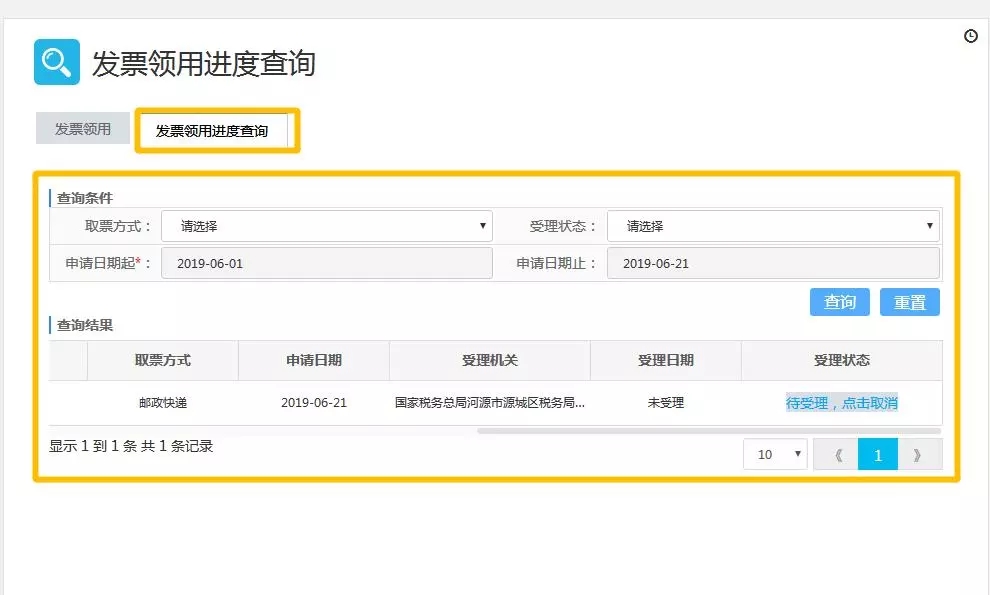Select the 邮政快递 result row
The width and height of the screenshot is (990, 595).
click(x=163, y=403)
